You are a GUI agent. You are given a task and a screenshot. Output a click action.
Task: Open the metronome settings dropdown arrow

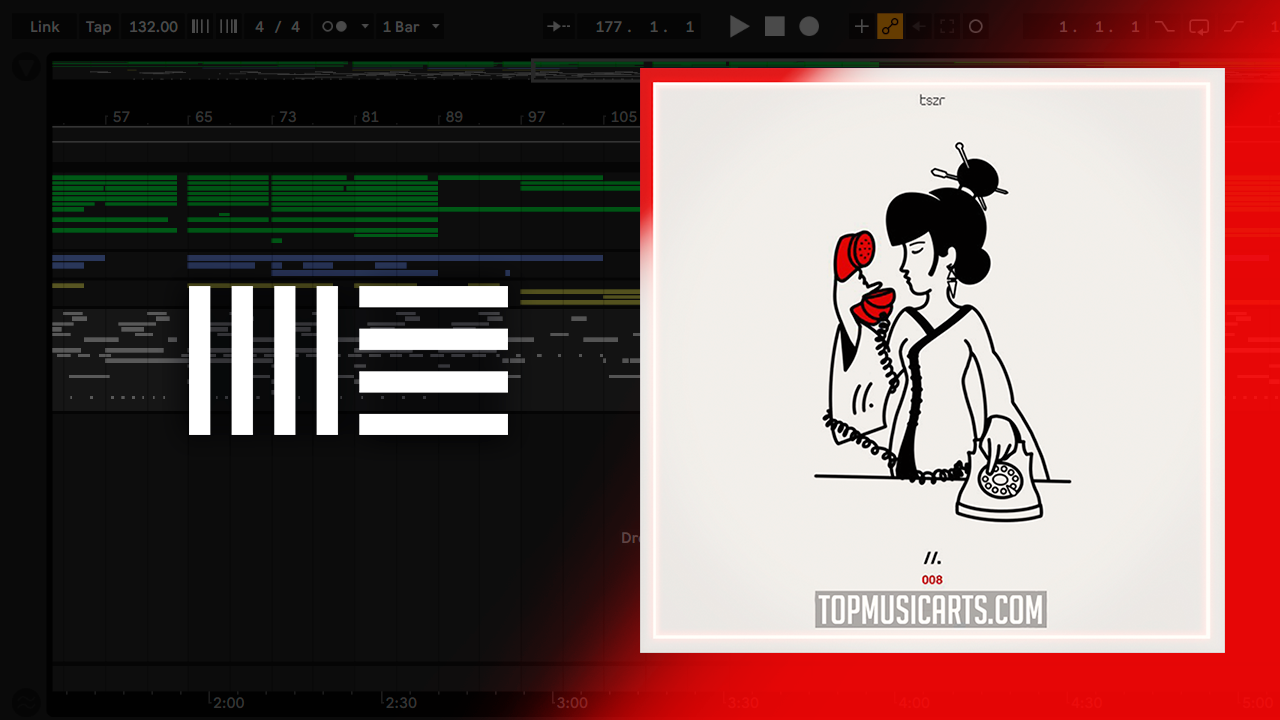point(364,27)
